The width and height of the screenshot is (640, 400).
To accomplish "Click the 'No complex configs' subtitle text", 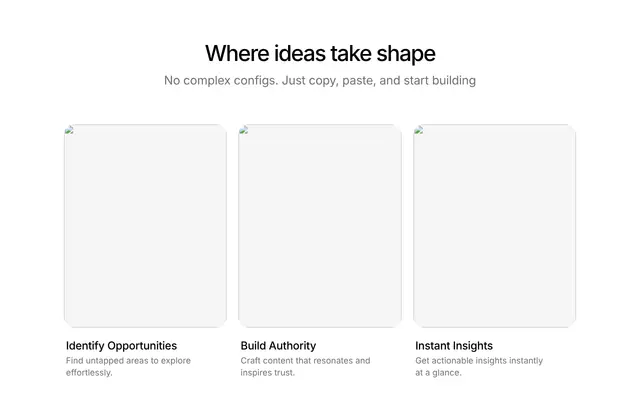I will tap(320, 80).
